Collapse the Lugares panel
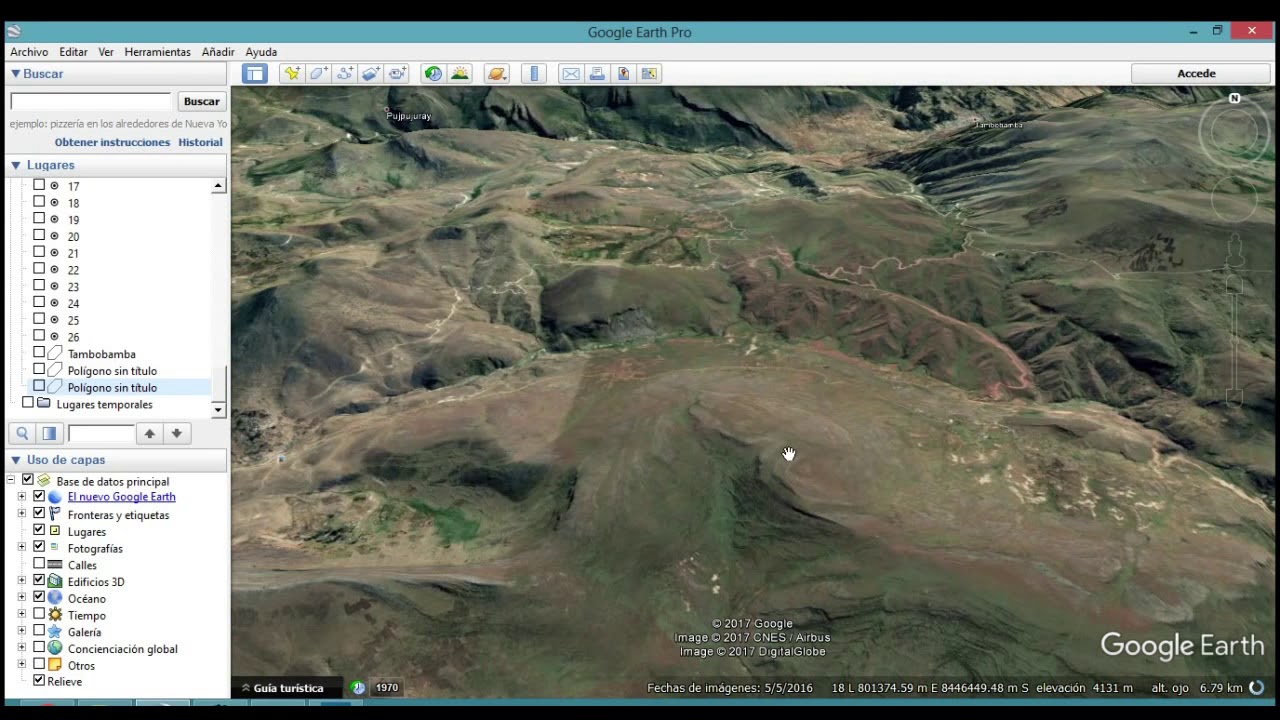 click(x=15, y=165)
